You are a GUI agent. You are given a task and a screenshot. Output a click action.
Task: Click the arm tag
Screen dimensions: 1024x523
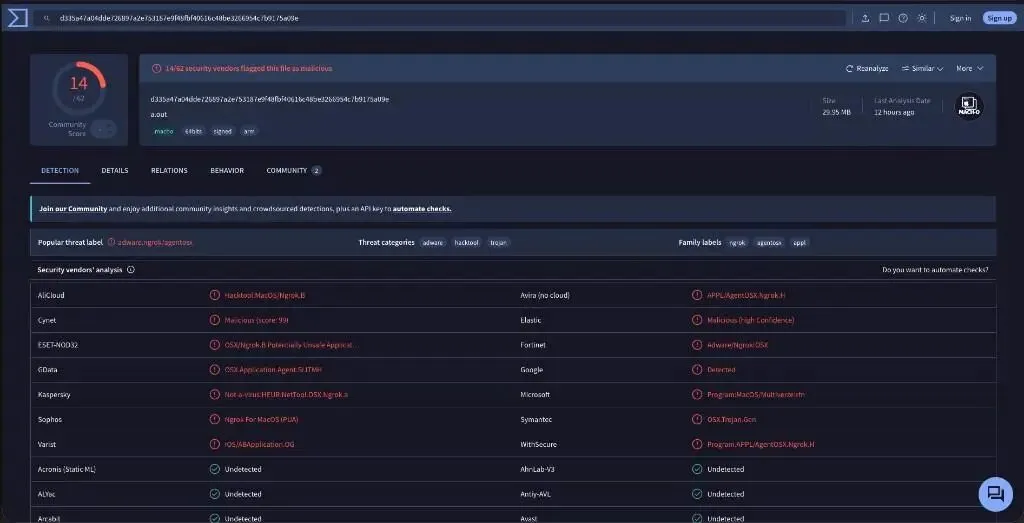[x=249, y=131]
